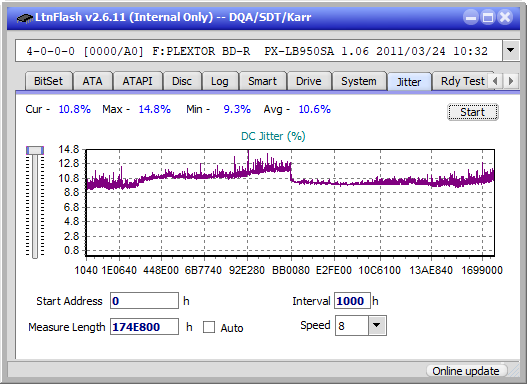Open the Rdy Test tab

462,81
